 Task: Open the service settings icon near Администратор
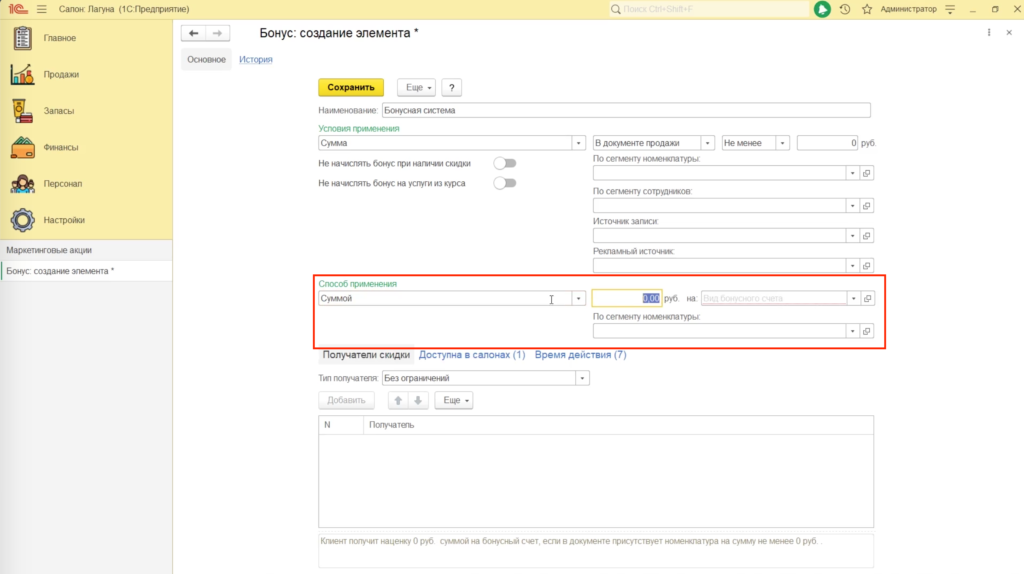click(x=950, y=9)
